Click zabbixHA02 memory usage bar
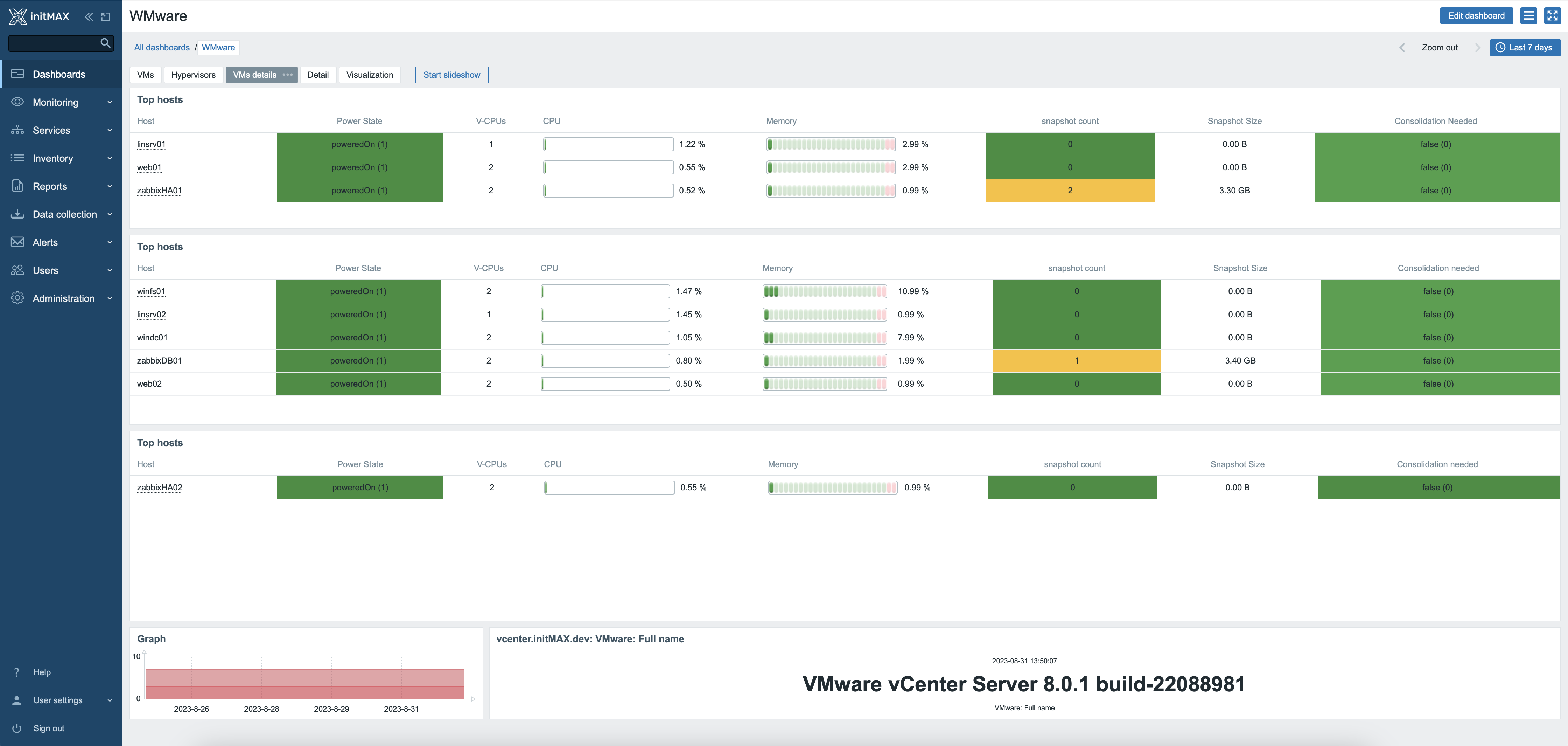1568x746 pixels. pos(832,488)
